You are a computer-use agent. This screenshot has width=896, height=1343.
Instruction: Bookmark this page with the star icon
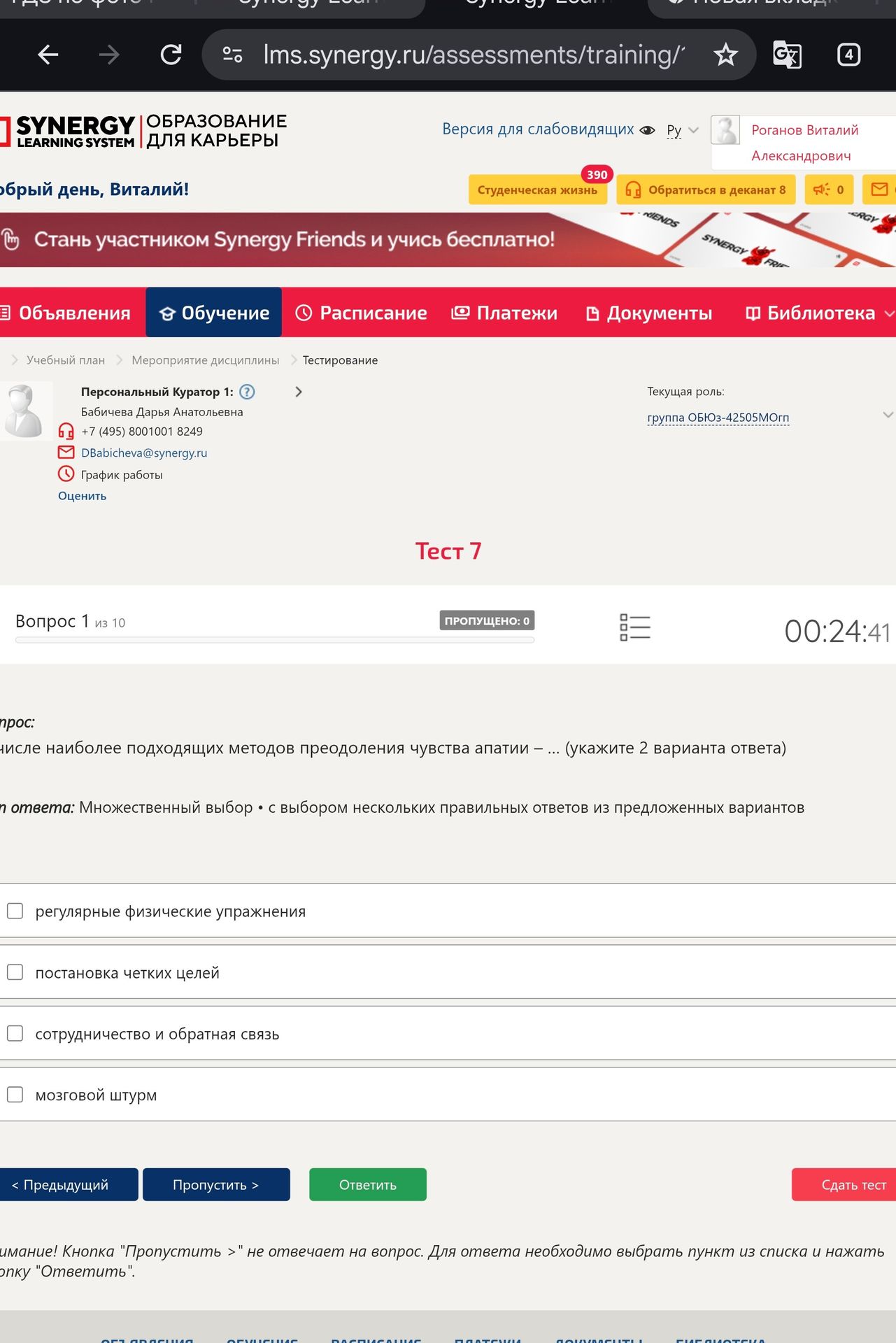[725, 55]
